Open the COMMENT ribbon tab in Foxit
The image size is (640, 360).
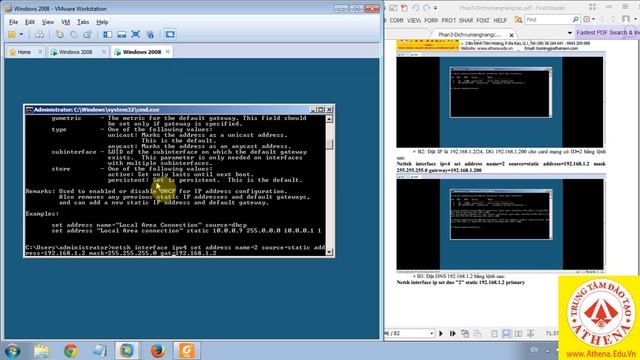pyautogui.click(x=396, y=20)
